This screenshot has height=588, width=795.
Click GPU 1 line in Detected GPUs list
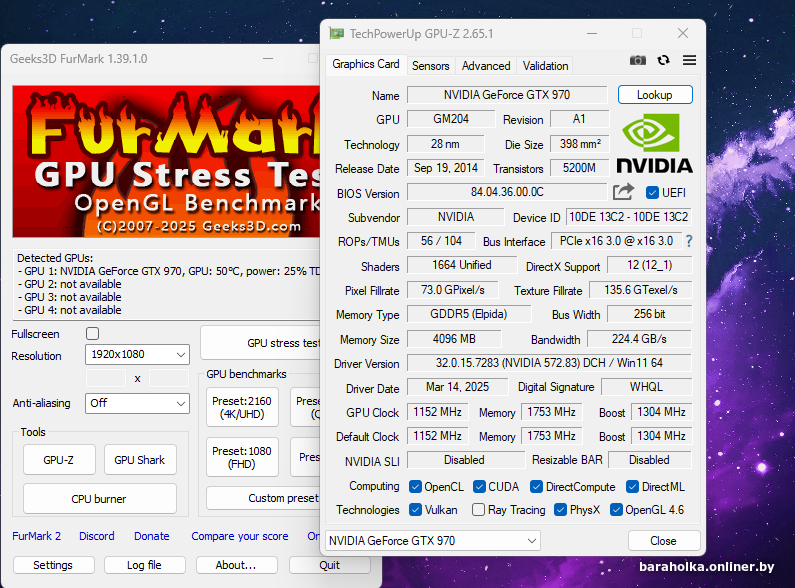point(169,271)
